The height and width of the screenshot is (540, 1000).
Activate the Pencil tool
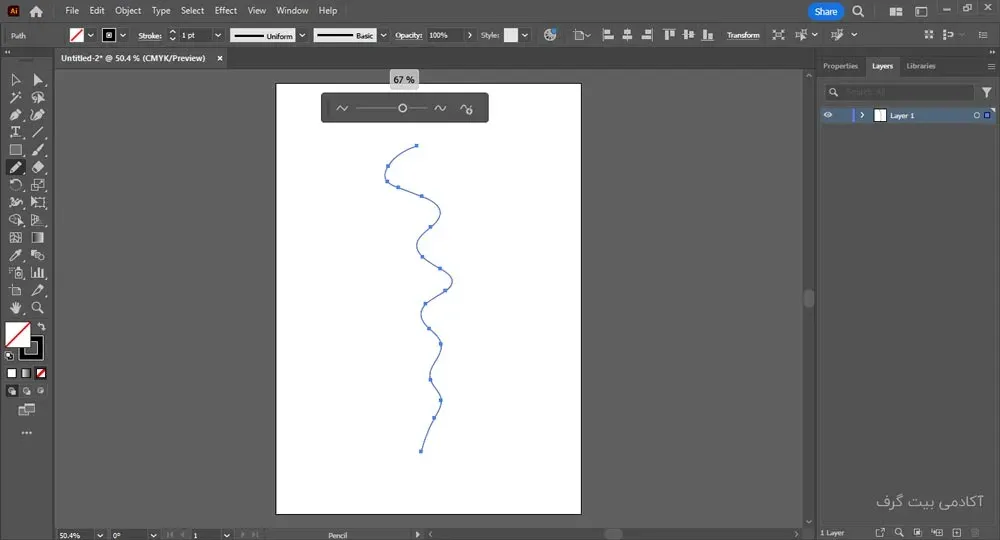[x=15, y=167]
